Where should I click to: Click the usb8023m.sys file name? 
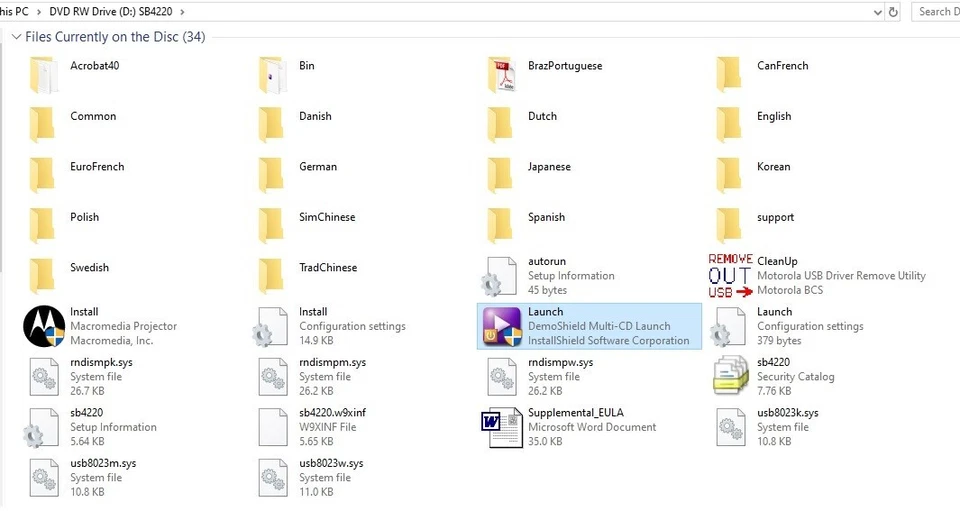tap(103, 463)
